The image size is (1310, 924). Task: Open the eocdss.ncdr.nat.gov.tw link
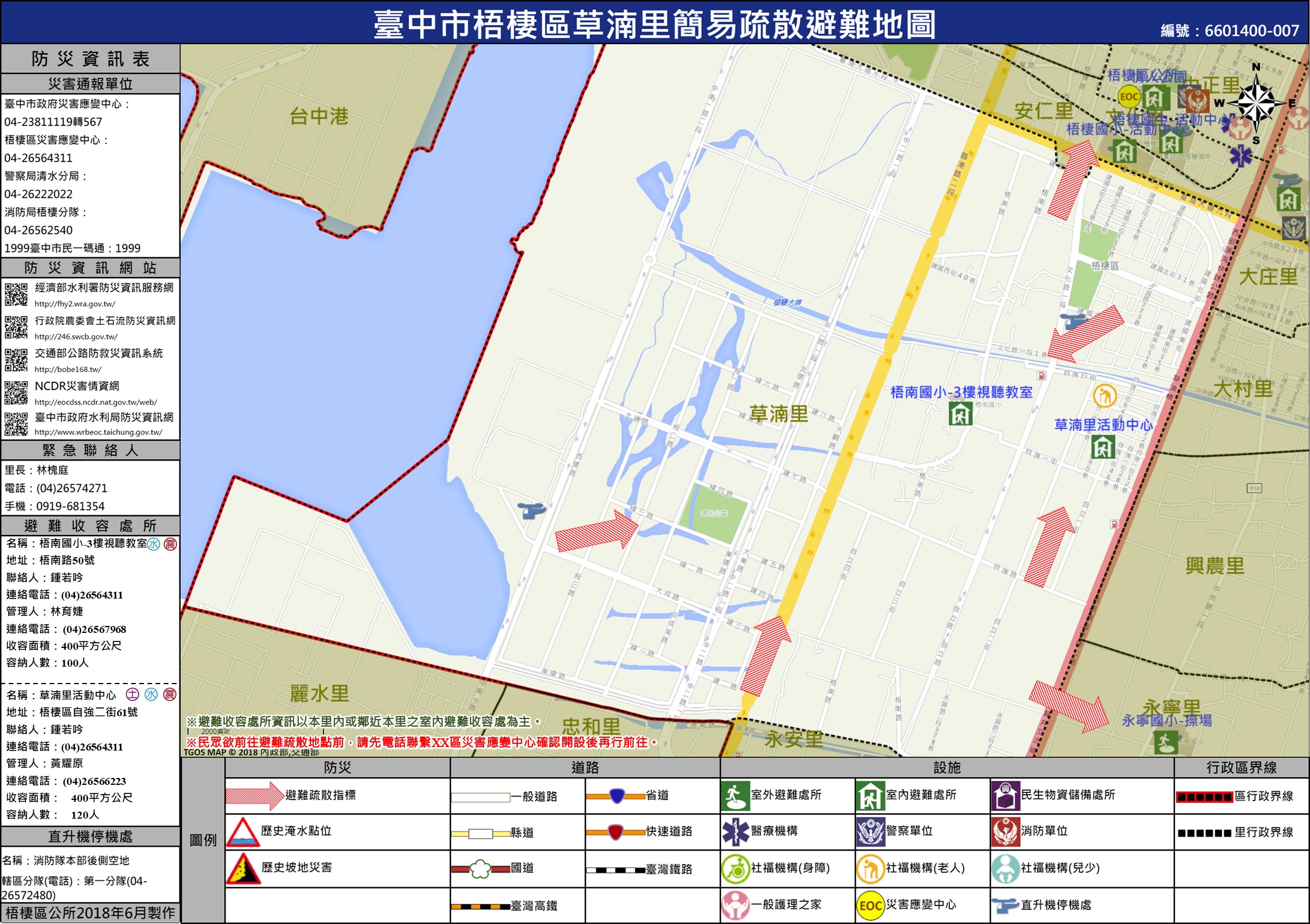pos(96,402)
